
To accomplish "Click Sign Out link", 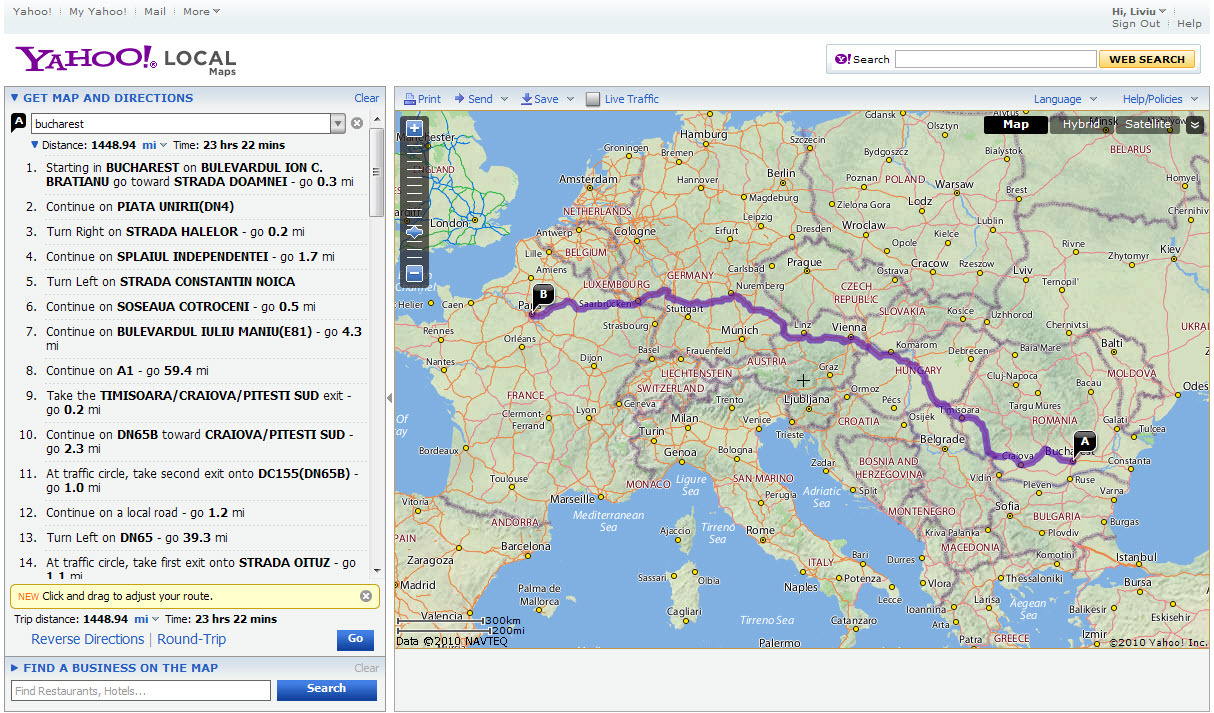I will pyautogui.click(x=1136, y=24).
